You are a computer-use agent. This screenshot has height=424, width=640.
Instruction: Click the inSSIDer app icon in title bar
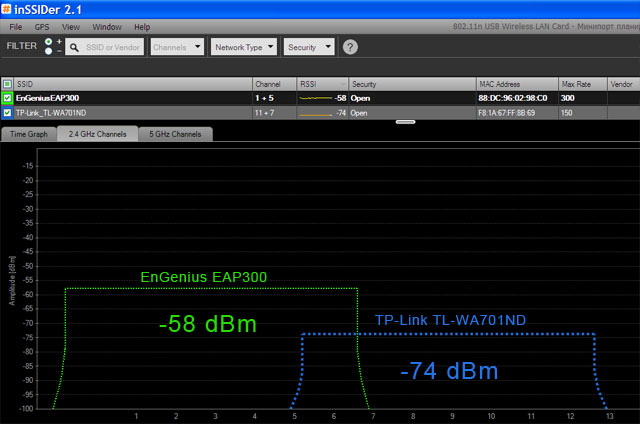(x=6, y=9)
